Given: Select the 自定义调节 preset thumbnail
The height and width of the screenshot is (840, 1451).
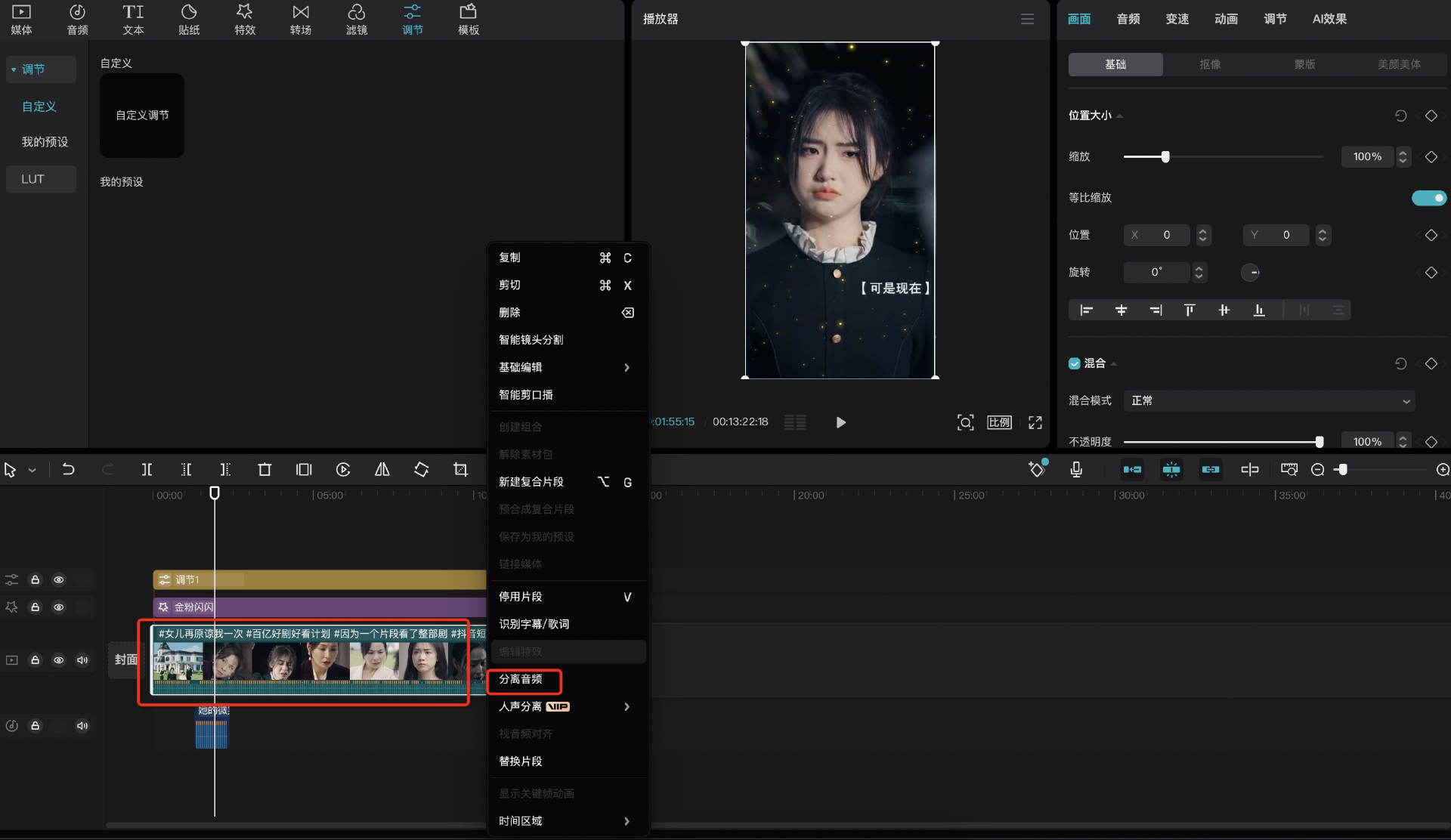Looking at the screenshot, I should 142,116.
